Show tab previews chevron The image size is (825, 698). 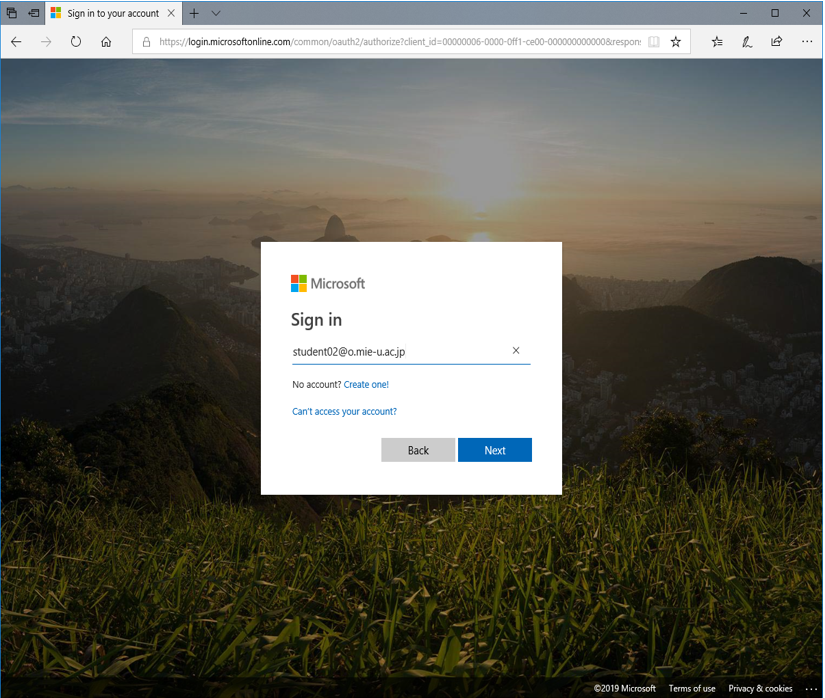[x=216, y=13]
